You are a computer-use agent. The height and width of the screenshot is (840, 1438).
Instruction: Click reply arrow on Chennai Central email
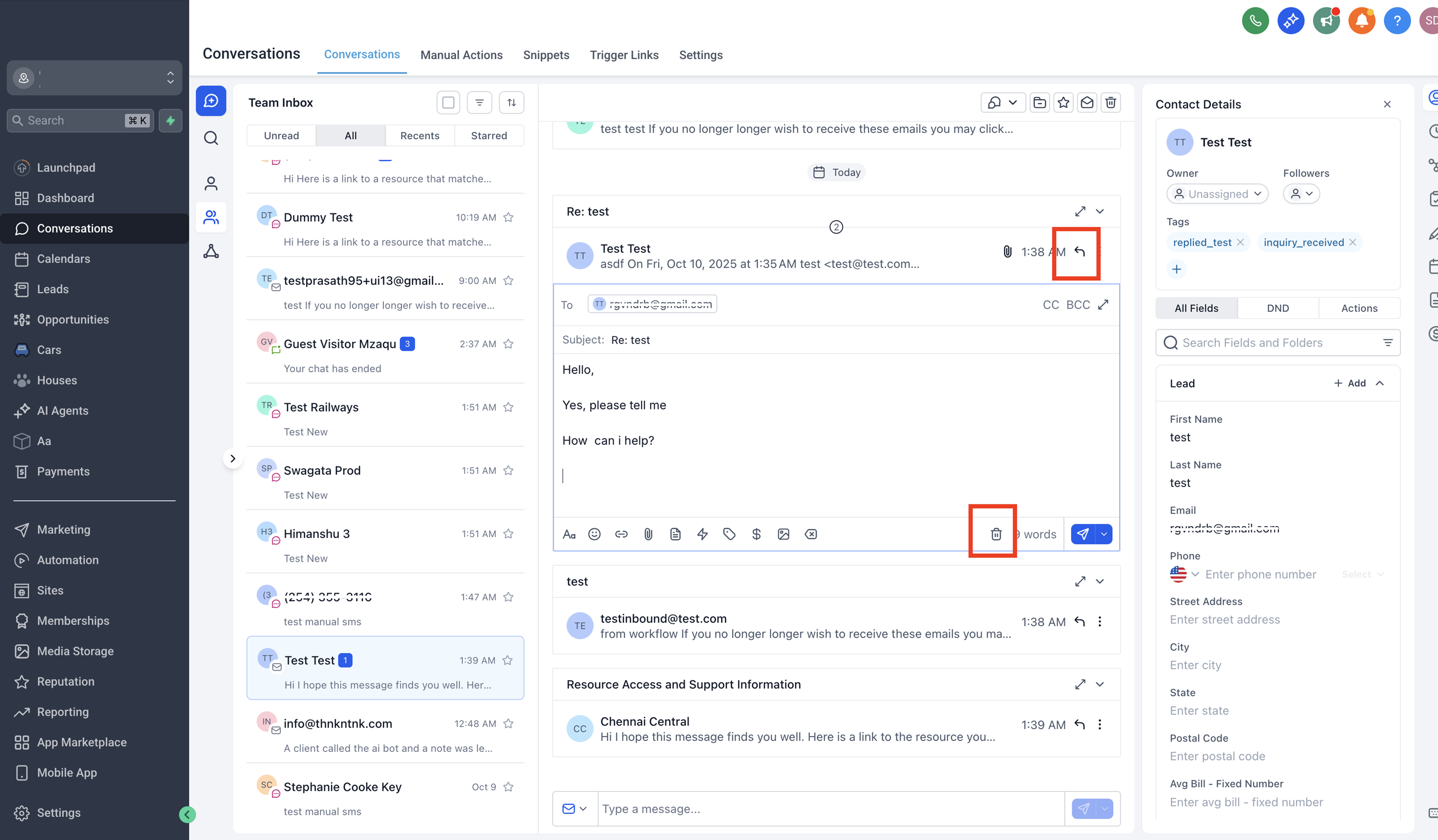coord(1079,724)
